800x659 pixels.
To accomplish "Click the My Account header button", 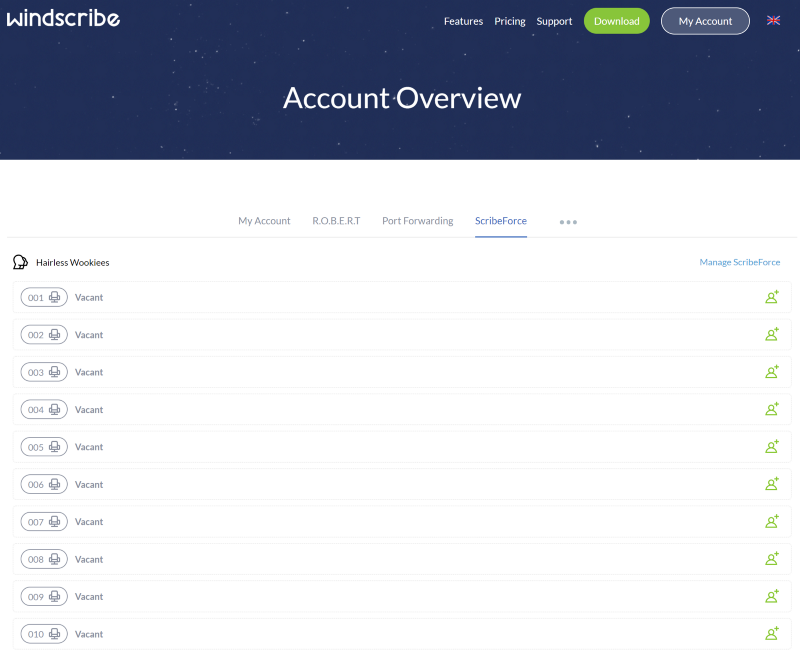I will coord(705,21).
